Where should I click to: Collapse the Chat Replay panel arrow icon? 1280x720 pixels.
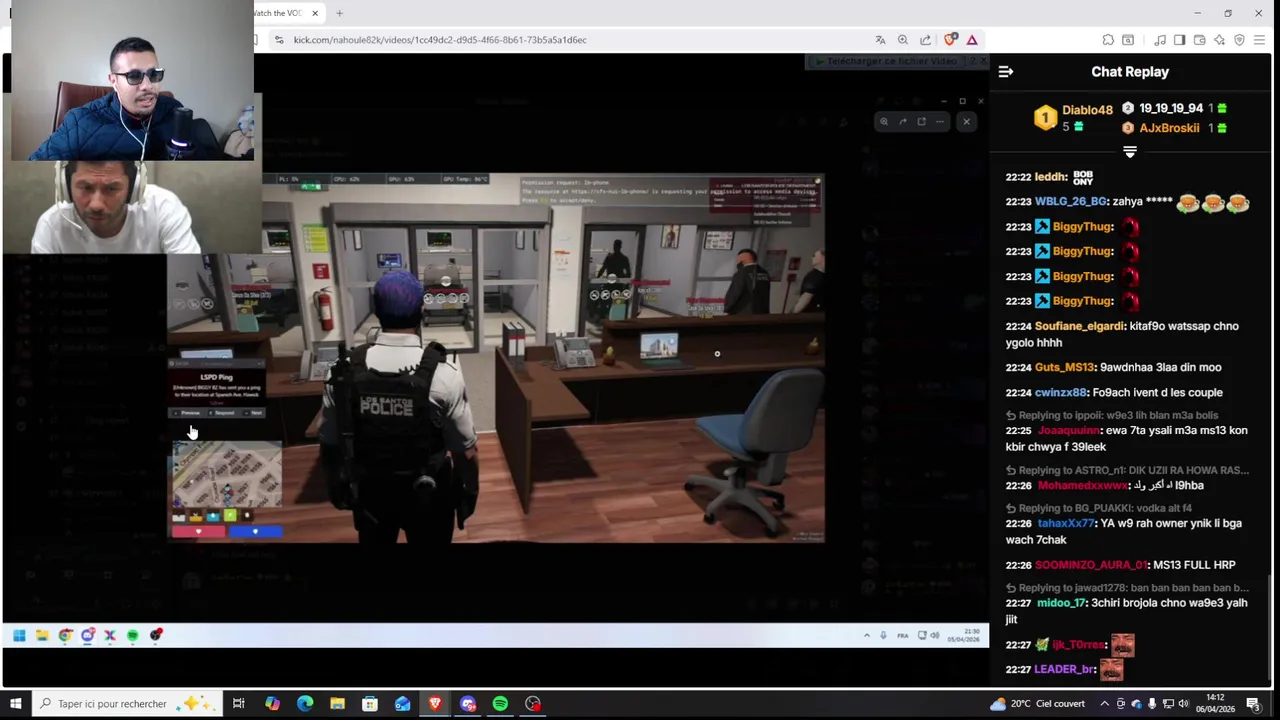click(1006, 72)
